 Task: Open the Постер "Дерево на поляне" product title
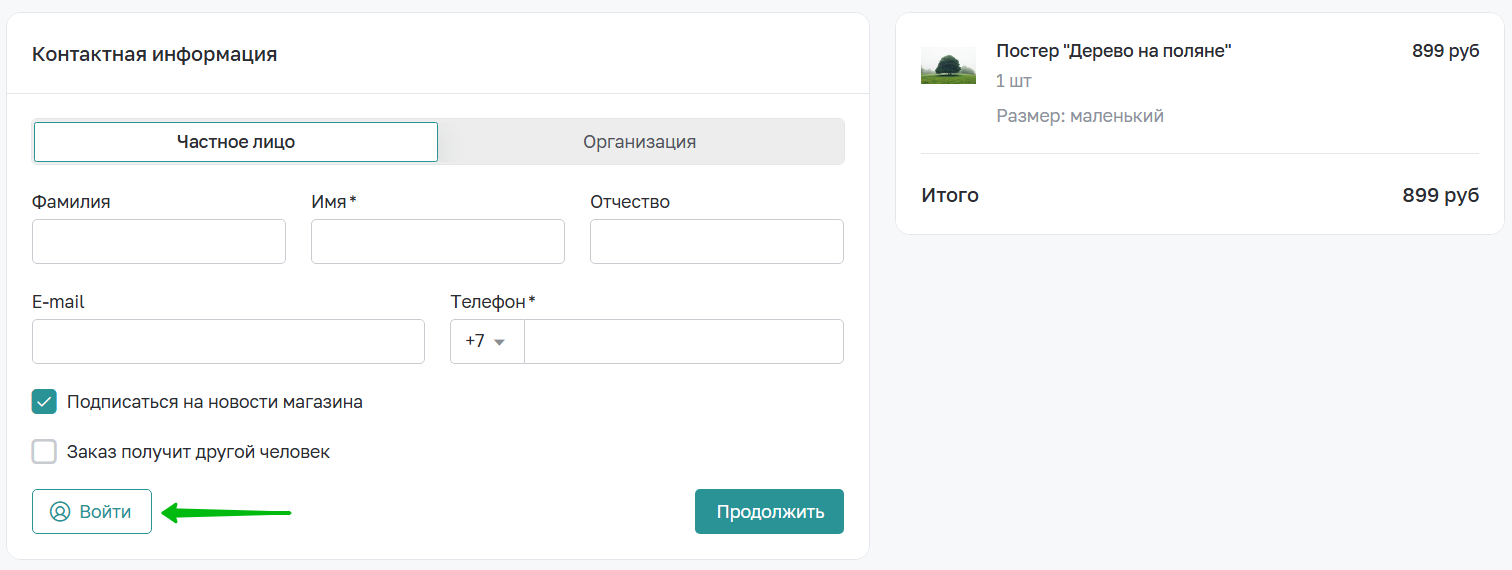[x=1113, y=51]
